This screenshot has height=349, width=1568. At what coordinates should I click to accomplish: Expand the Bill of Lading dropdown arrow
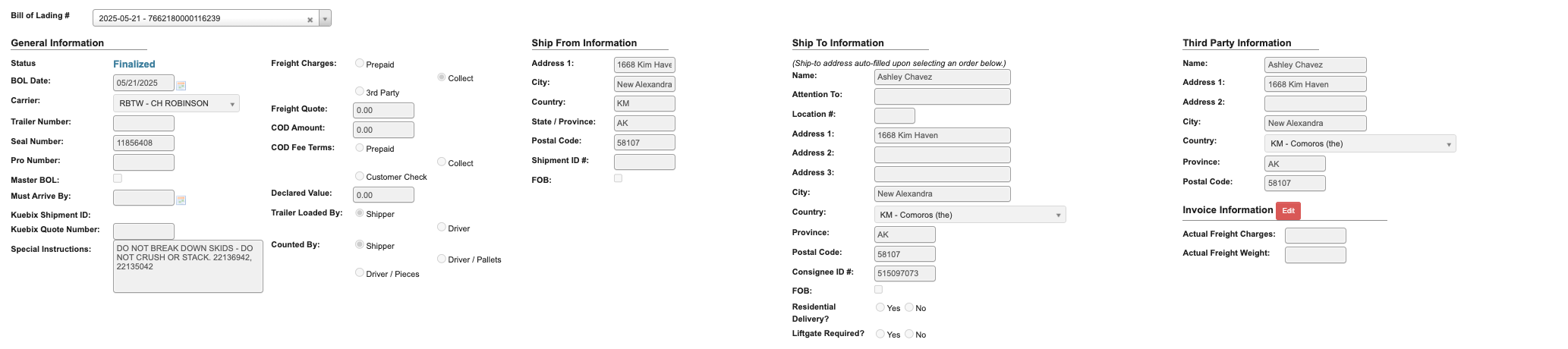[325, 18]
